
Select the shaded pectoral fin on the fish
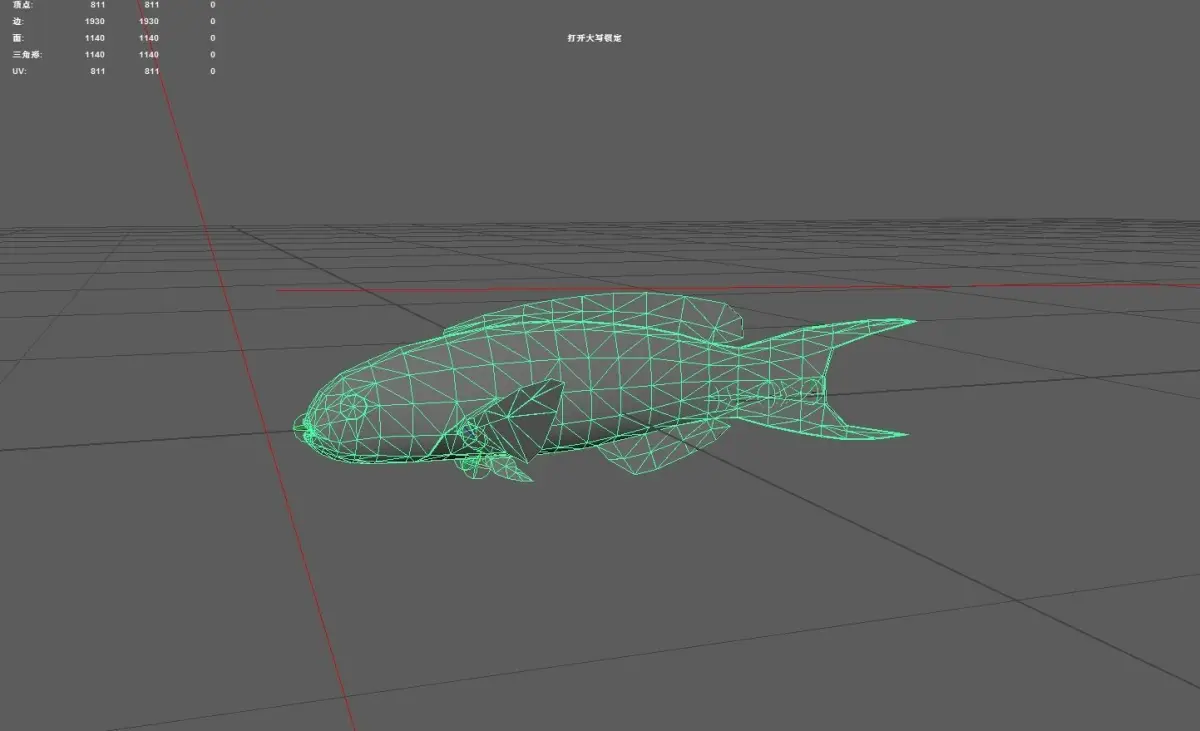click(529, 418)
